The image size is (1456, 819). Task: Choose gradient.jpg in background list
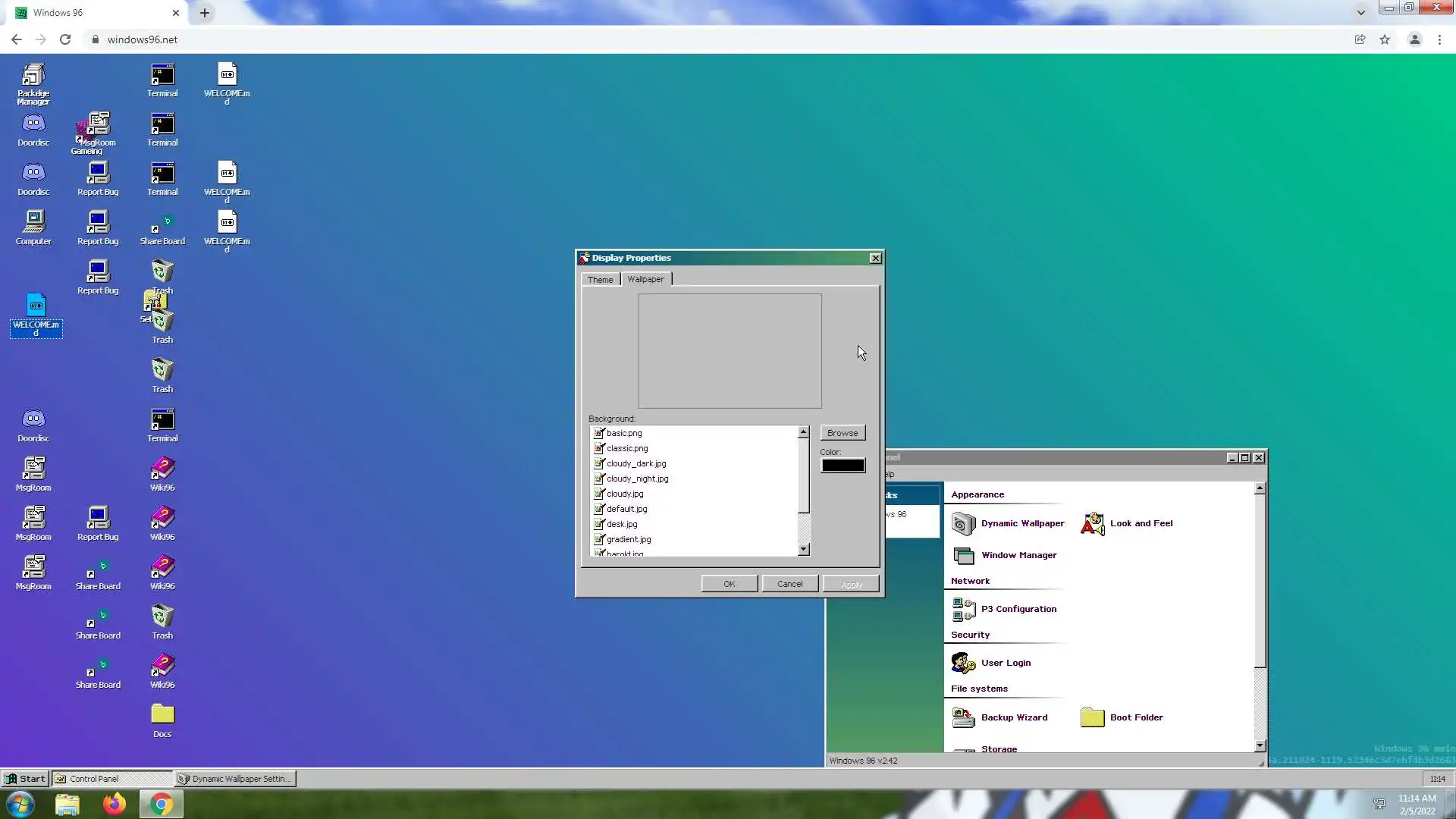click(629, 539)
